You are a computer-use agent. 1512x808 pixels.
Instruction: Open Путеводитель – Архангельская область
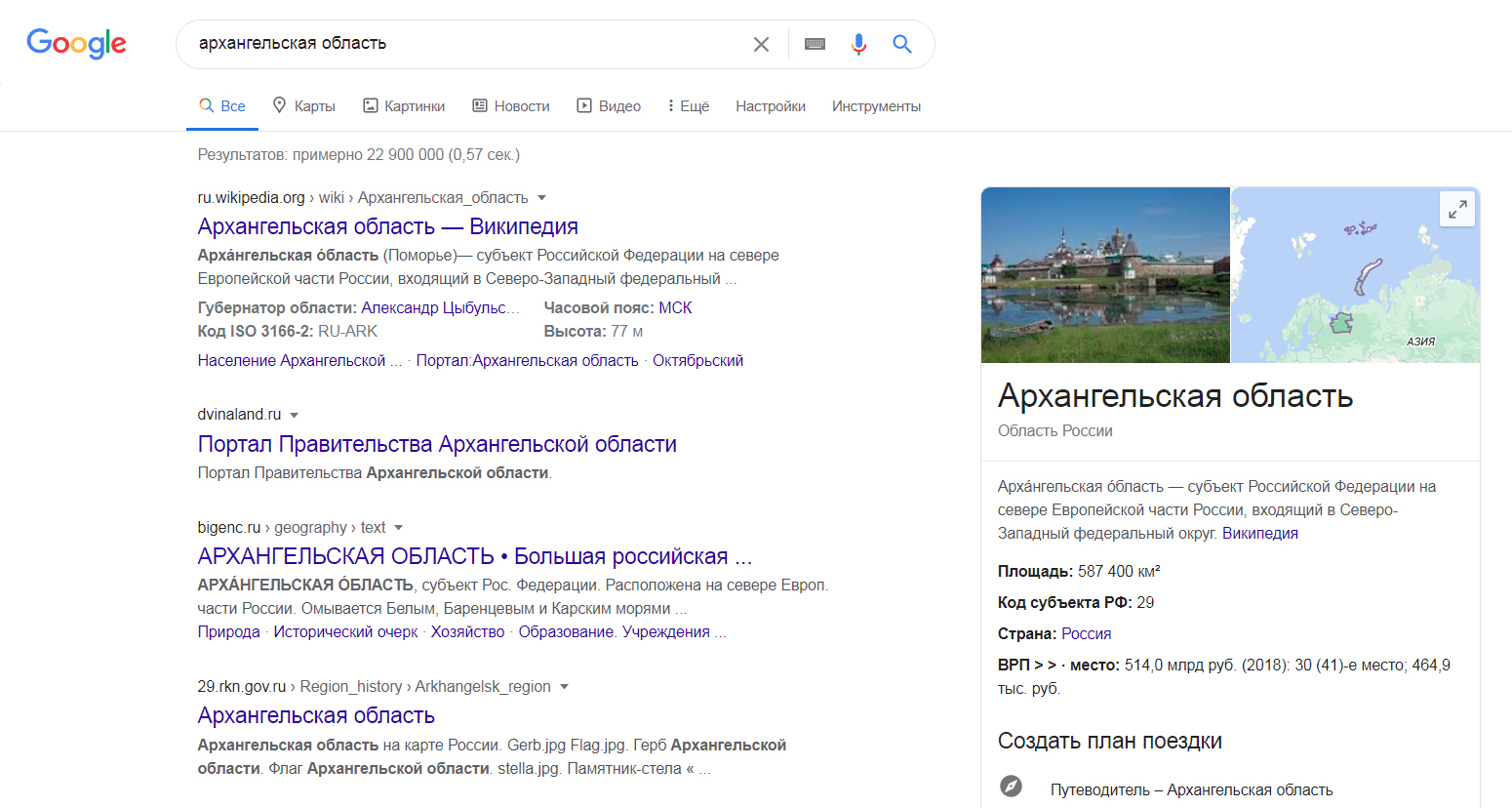click(x=1191, y=789)
